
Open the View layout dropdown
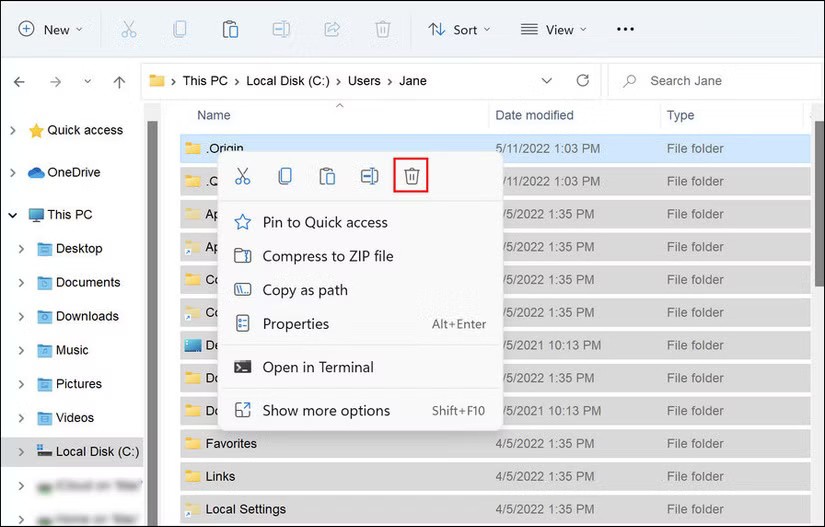553,29
